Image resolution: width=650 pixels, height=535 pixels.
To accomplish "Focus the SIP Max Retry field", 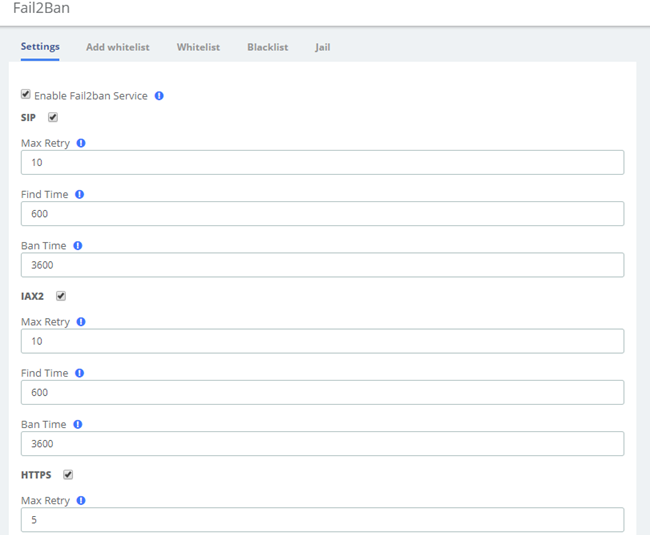I will click(323, 162).
